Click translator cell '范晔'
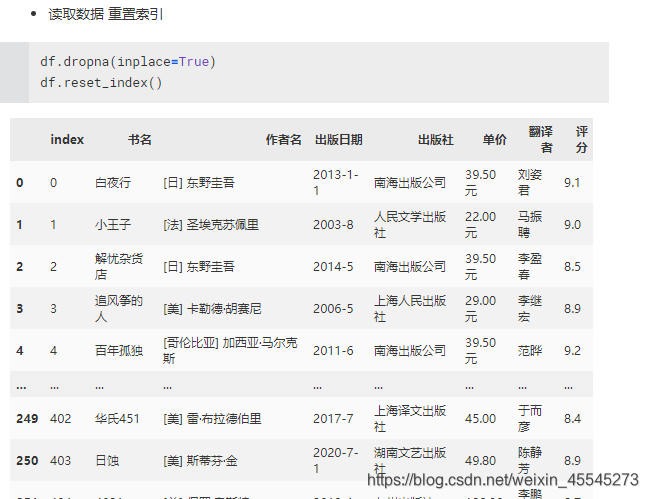Image resolution: width=649 pixels, height=499 pixels. (530, 350)
